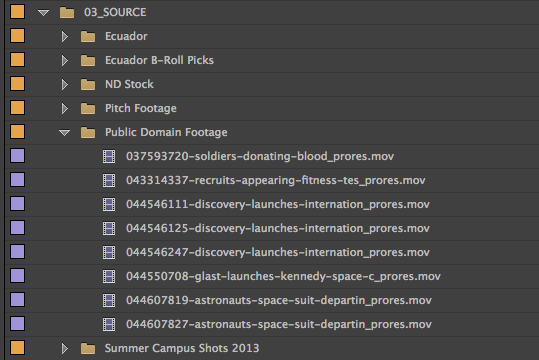Select the Ecuador bin name

coord(126,36)
